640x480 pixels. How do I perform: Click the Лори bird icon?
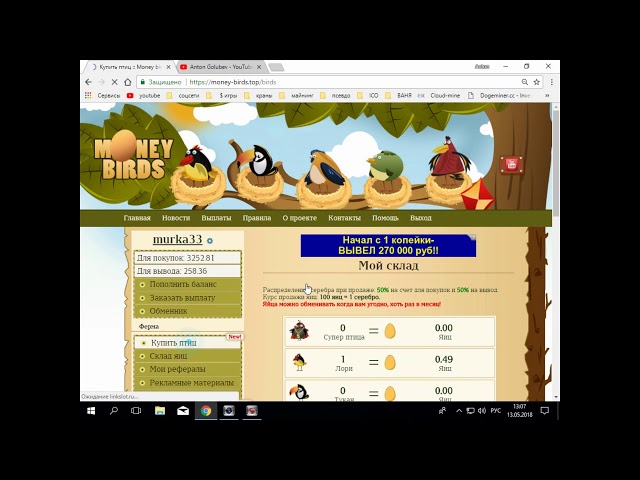click(x=299, y=361)
